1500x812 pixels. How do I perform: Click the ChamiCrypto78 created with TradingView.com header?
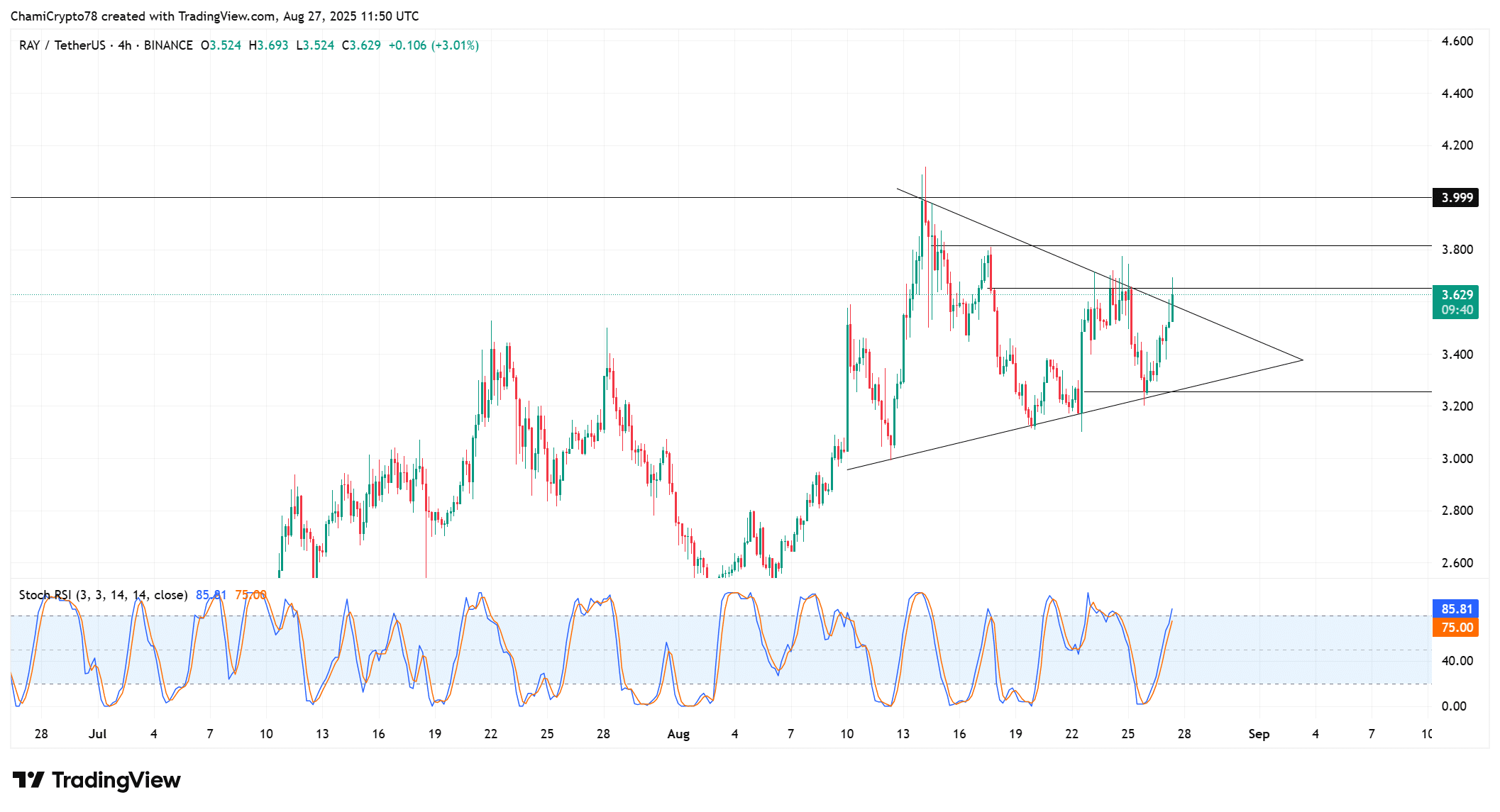(214, 16)
